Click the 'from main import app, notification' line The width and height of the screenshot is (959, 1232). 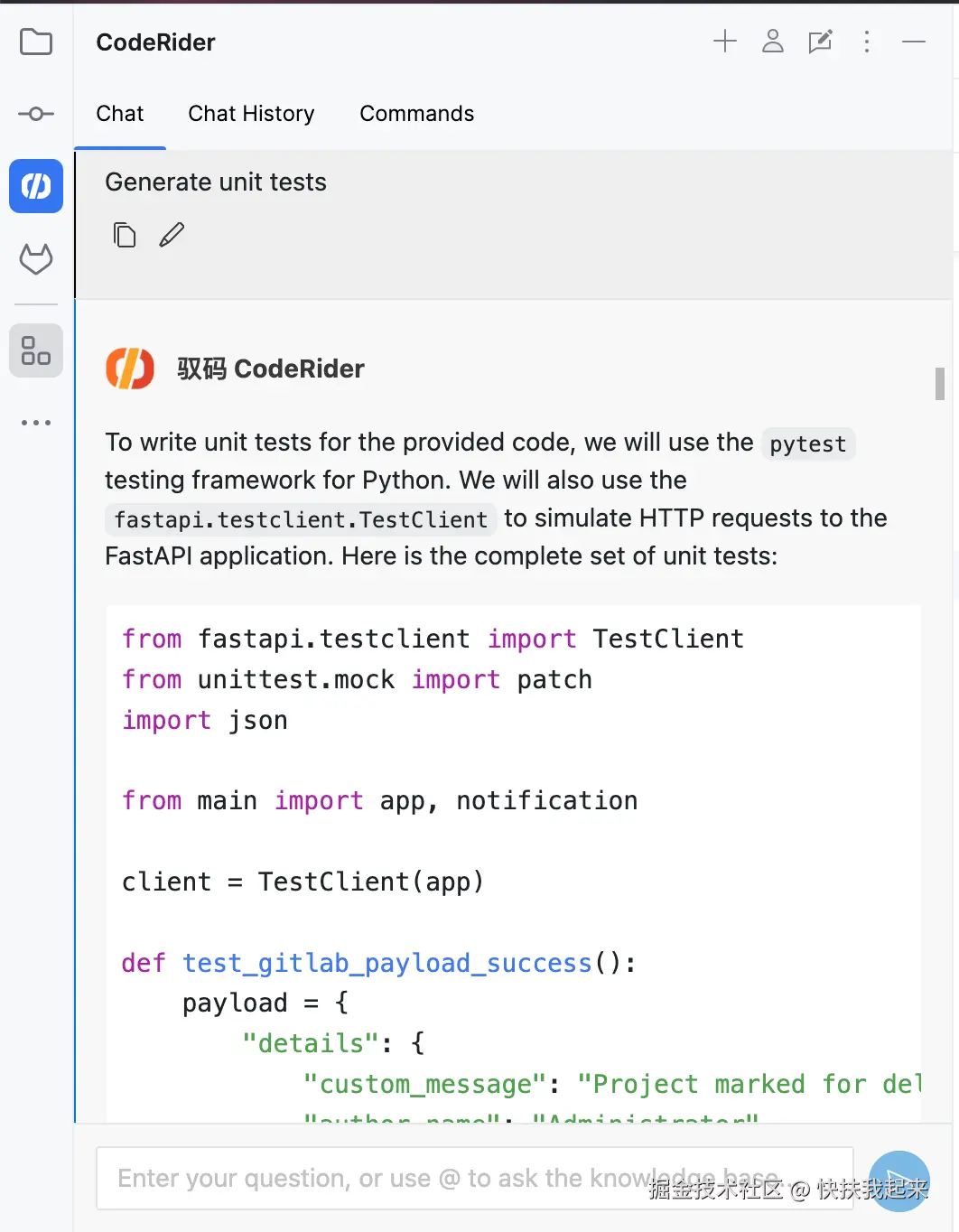[x=380, y=800]
